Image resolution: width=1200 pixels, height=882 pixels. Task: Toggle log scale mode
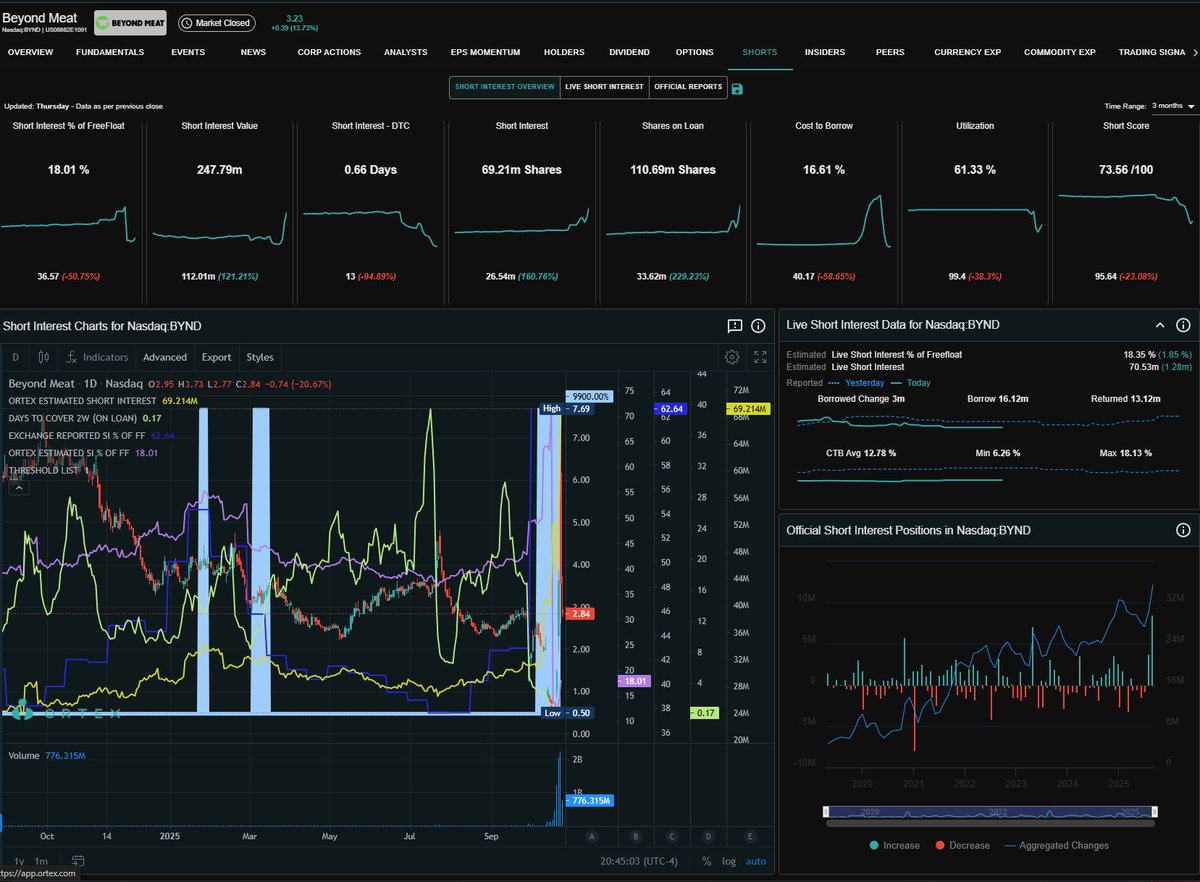(730, 860)
